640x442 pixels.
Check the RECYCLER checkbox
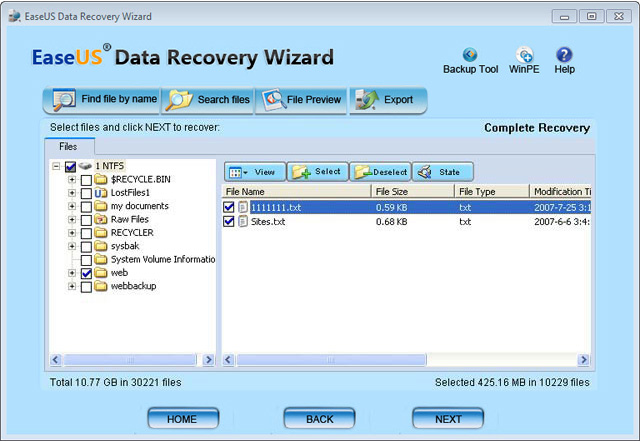pos(86,233)
